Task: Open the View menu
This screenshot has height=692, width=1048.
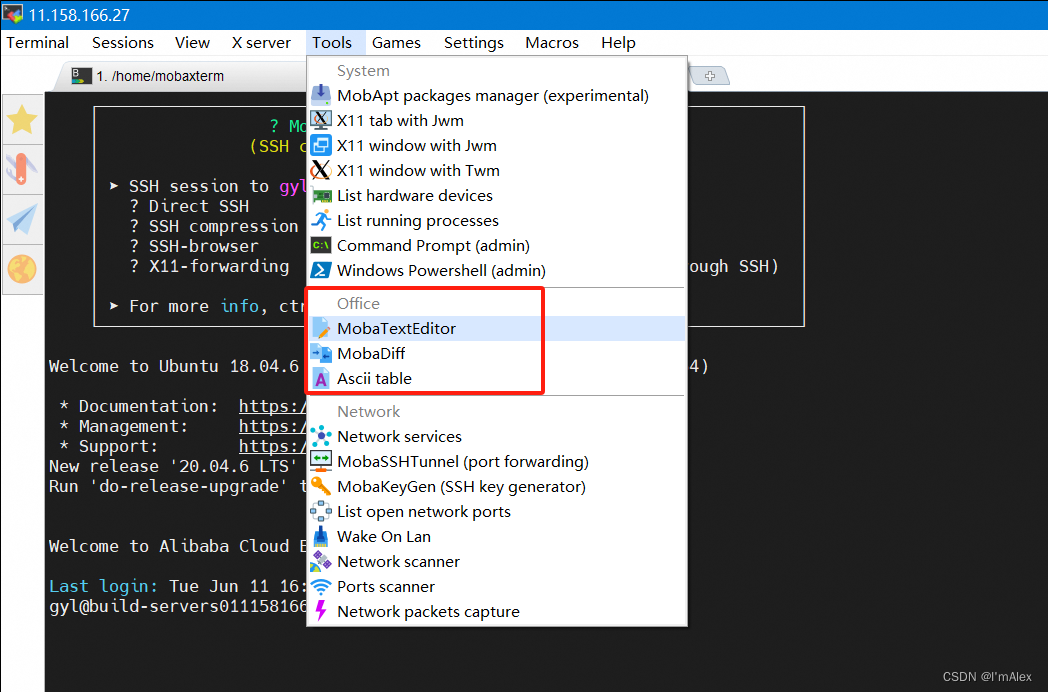Action: click(x=192, y=43)
